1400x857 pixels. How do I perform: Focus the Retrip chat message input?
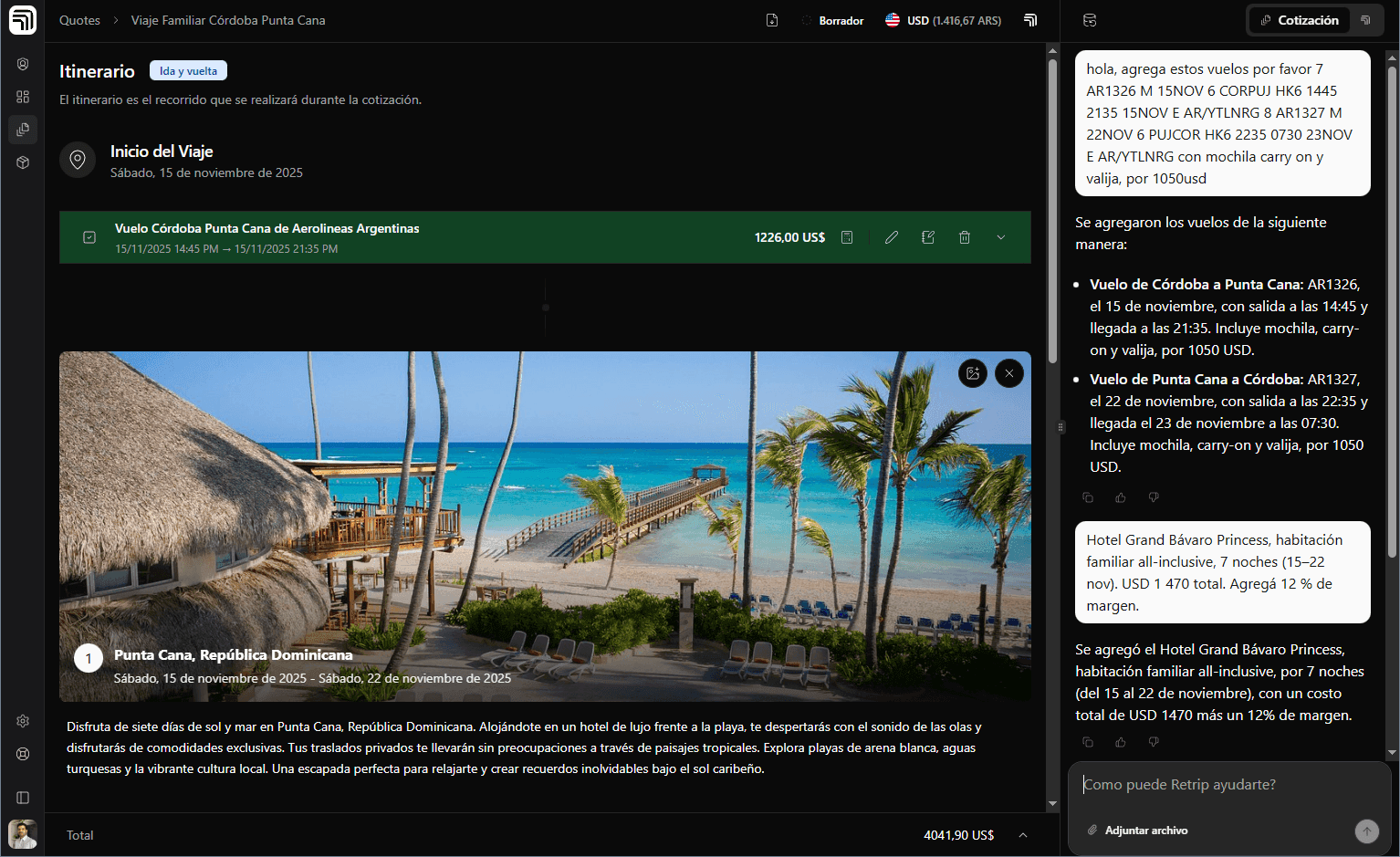click(x=1223, y=785)
